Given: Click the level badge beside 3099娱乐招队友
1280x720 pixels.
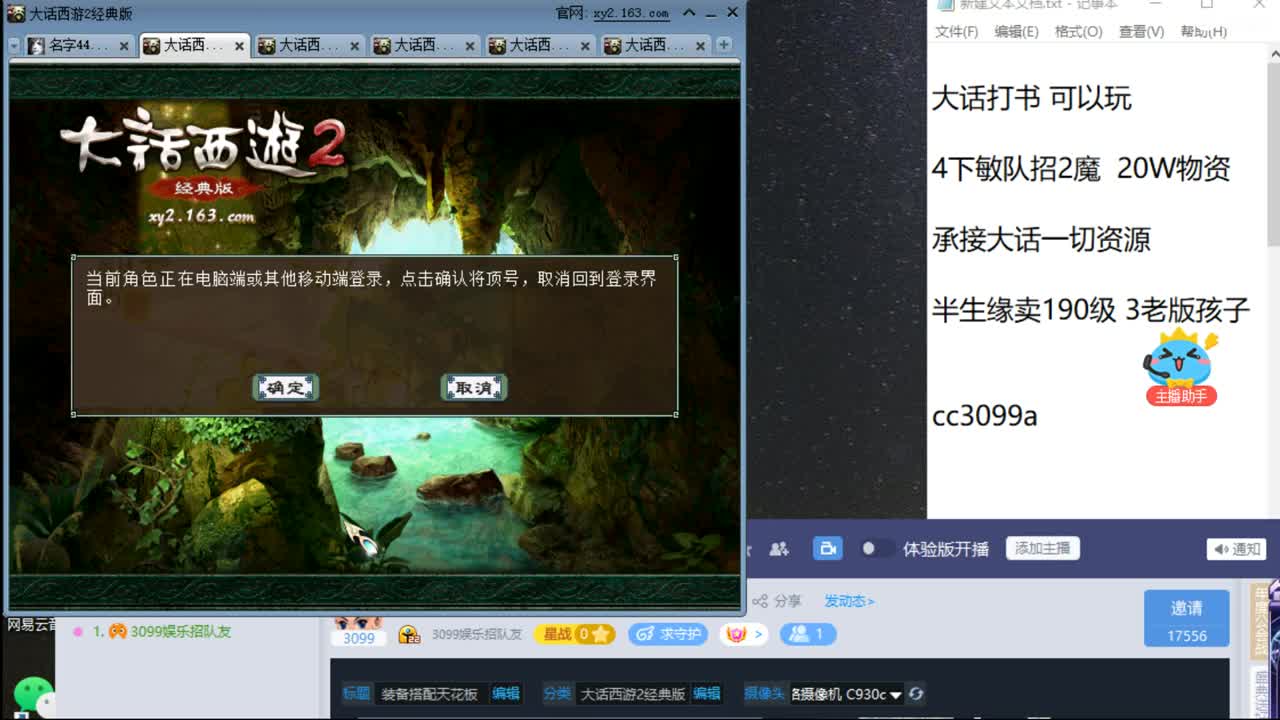Looking at the screenshot, I should (409, 634).
